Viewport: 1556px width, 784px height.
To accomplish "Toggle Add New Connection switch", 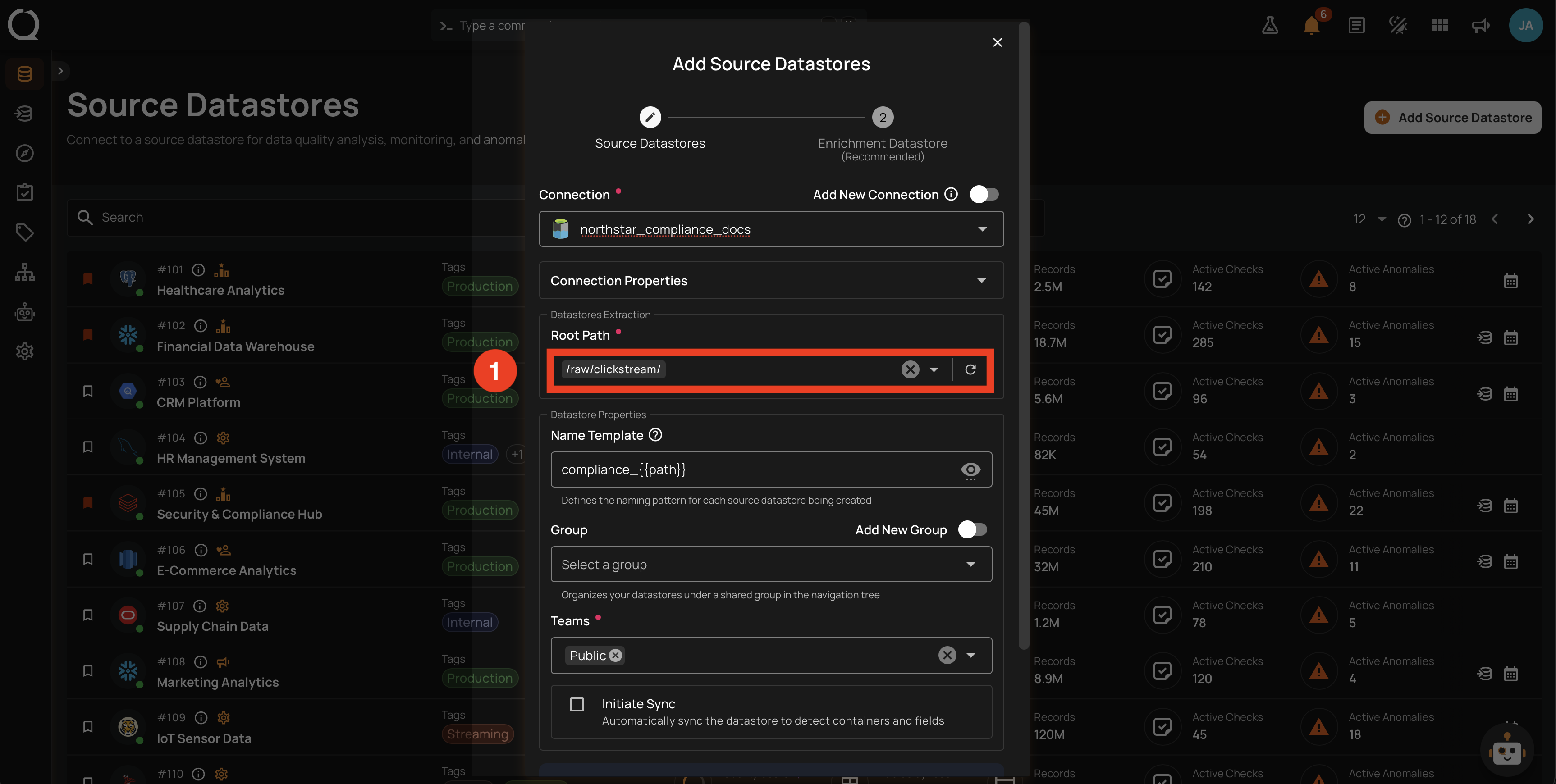I will 984,194.
